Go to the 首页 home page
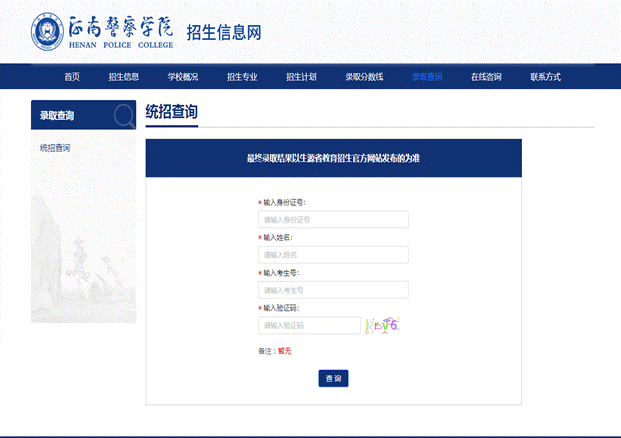The height and width of the screenshot is (438, 621). click(x=72, y=77)
